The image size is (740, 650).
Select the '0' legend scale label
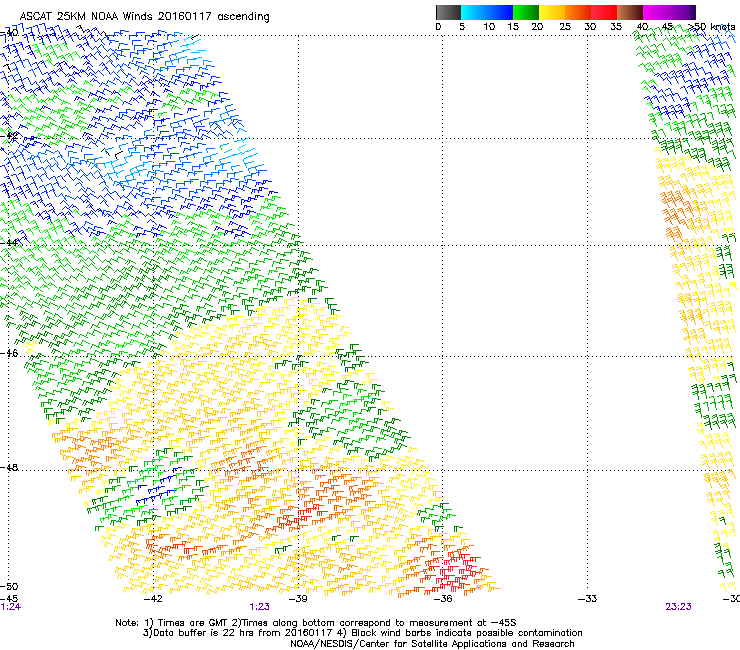[x=438, y=27]
